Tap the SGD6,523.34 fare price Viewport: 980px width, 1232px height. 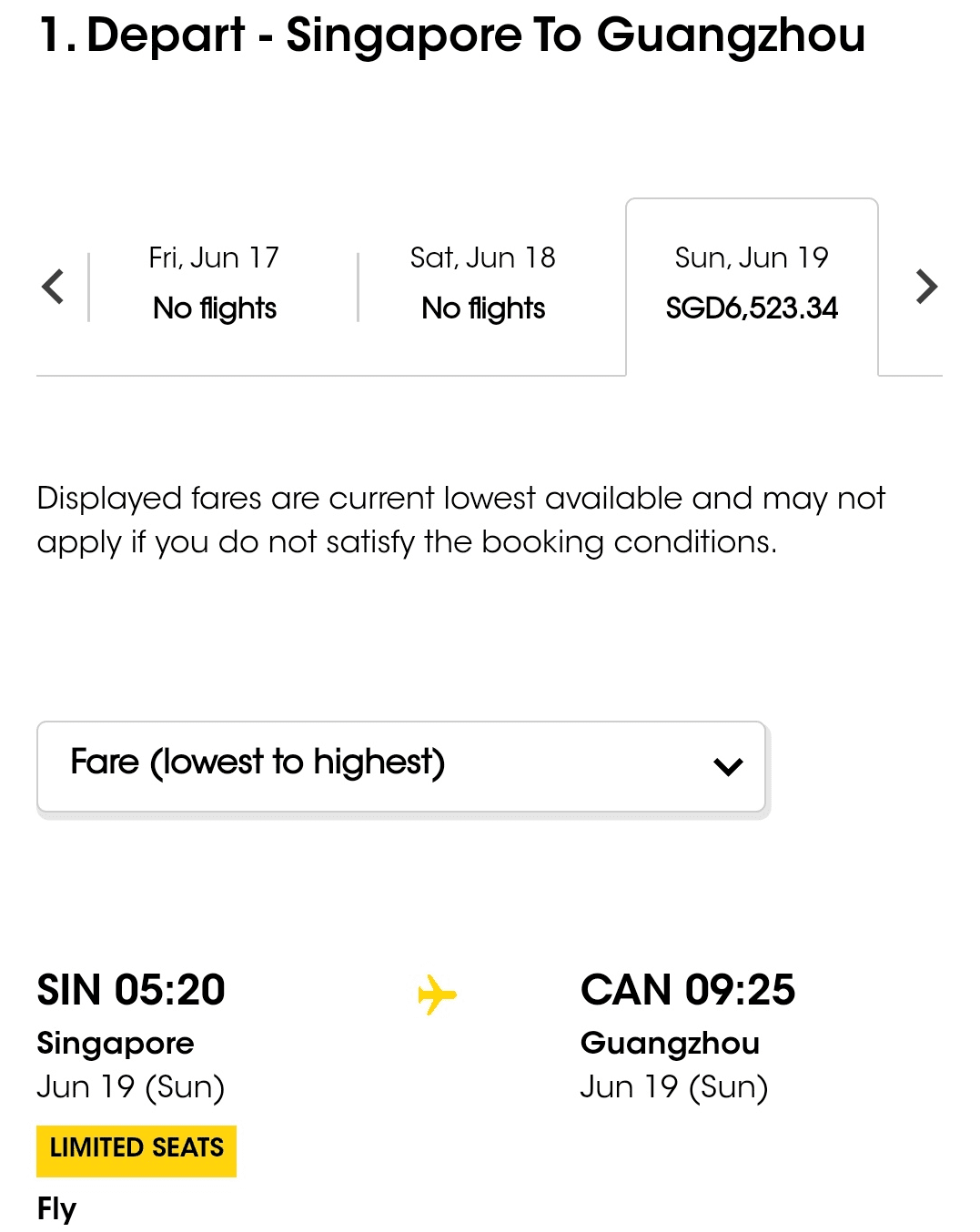752,308
